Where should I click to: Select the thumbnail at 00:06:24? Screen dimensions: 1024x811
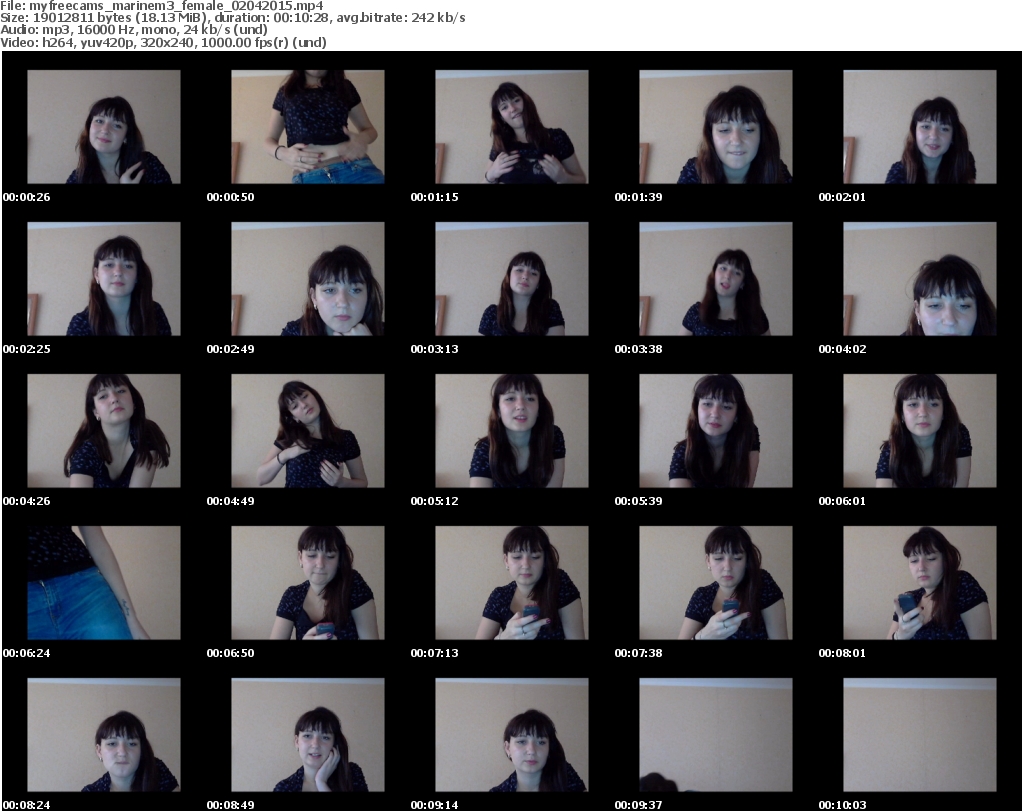click(x=104, y=583)
